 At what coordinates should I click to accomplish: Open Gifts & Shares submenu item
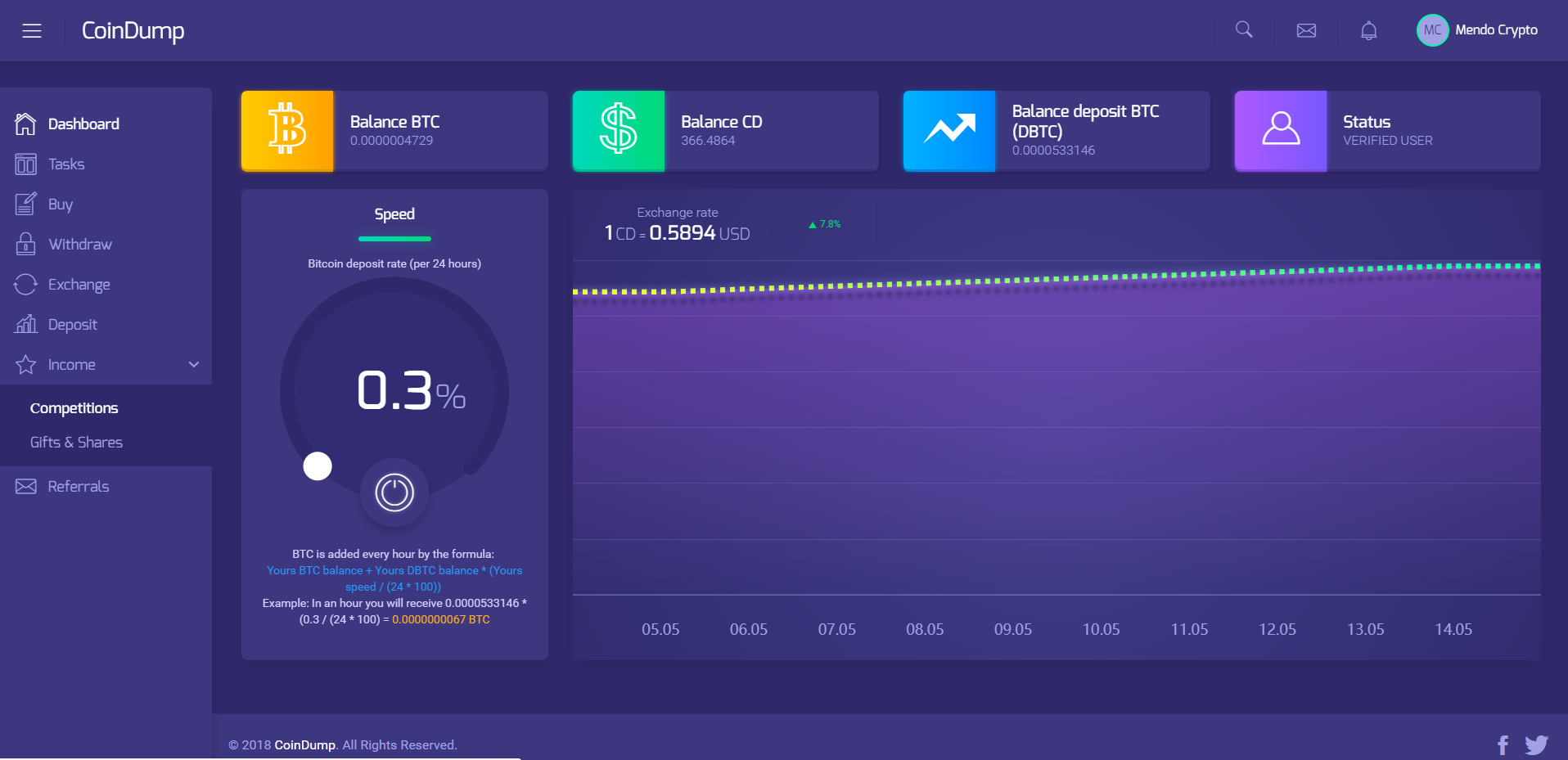coord(76,443)
